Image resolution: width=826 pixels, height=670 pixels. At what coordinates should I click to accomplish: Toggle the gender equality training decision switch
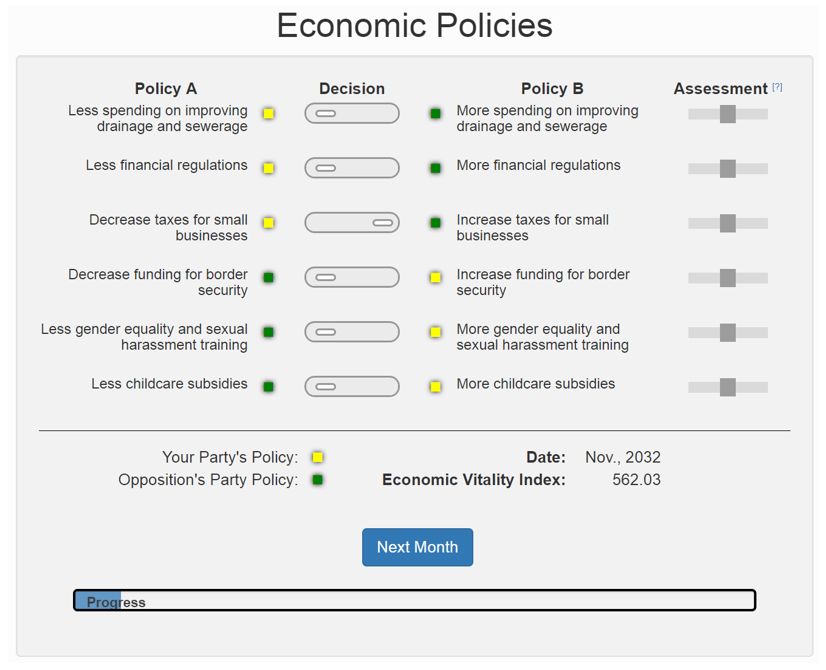(352, 331)
